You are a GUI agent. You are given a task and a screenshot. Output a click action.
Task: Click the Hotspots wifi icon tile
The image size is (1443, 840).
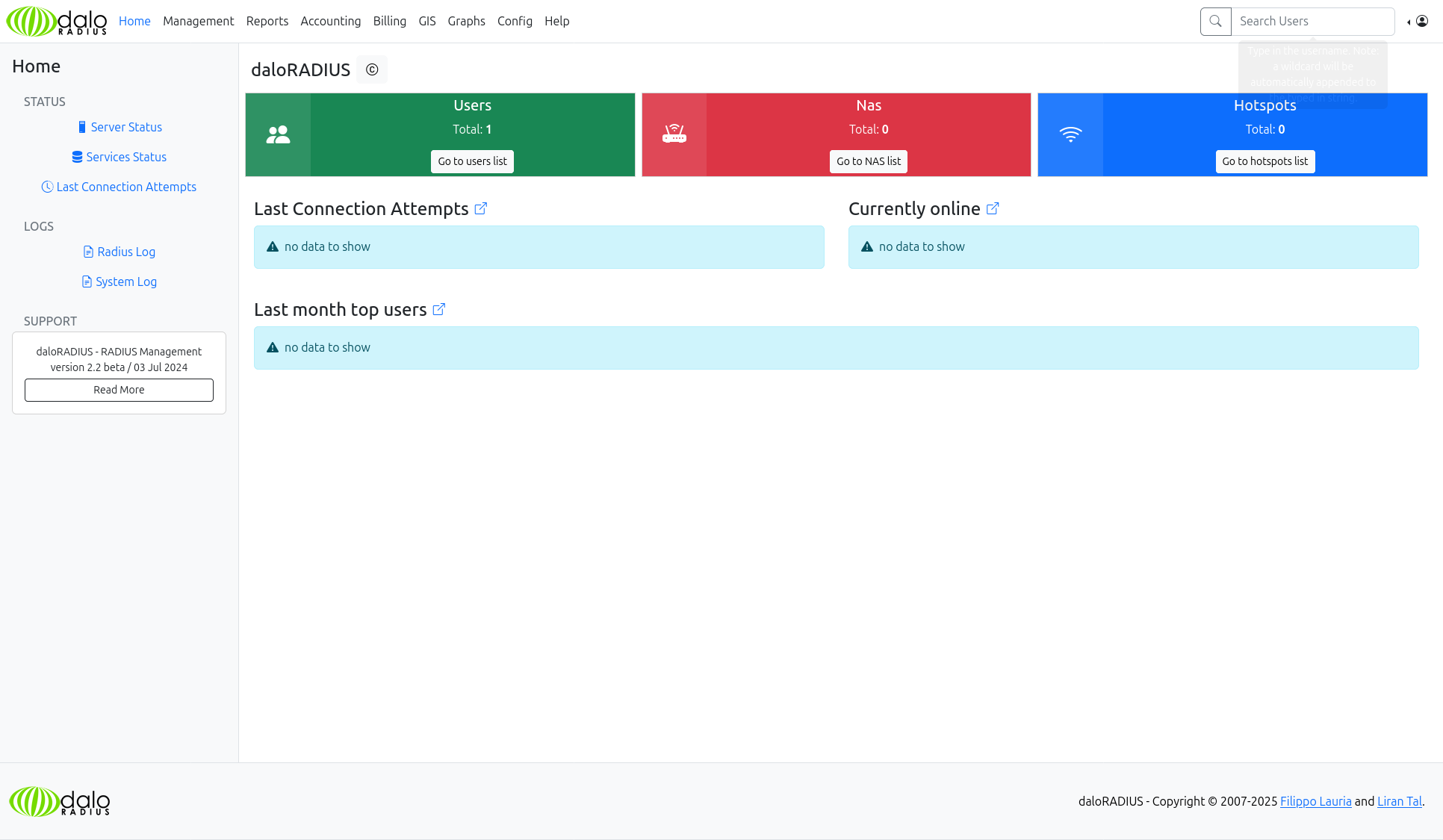[1070, 135]
